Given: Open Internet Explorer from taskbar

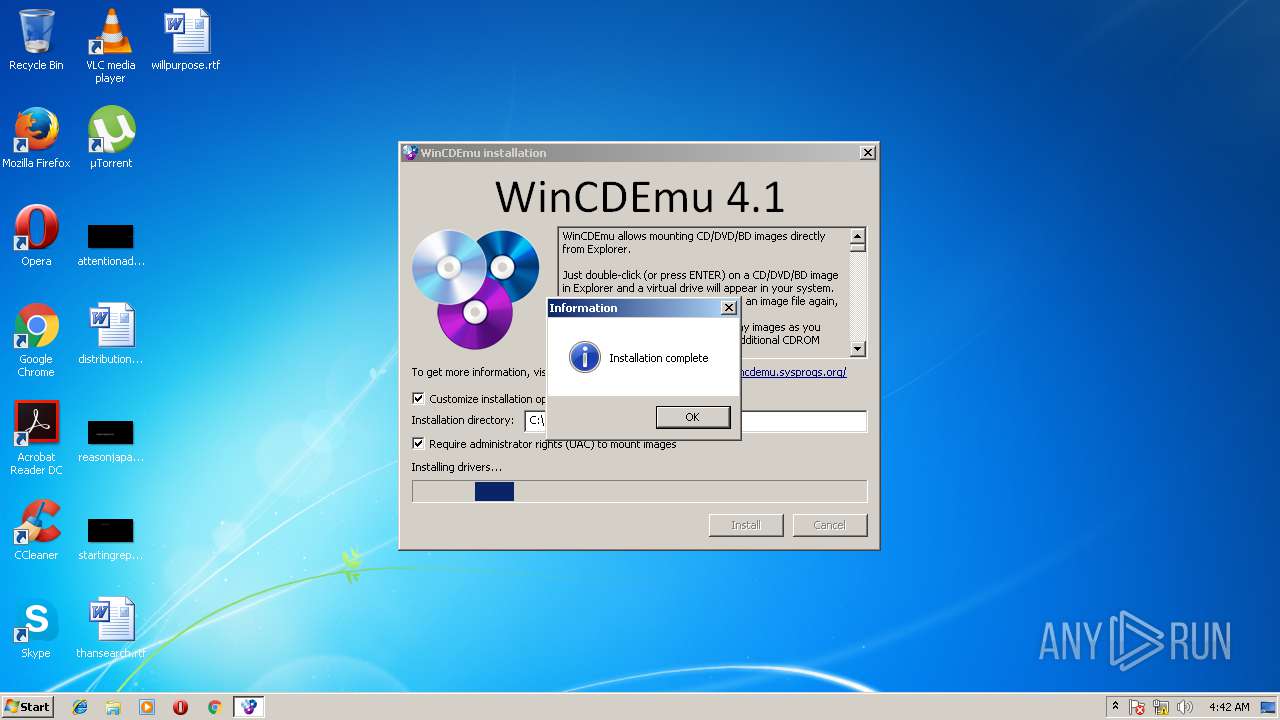Looking at the screenshot, I should (80, 707).
